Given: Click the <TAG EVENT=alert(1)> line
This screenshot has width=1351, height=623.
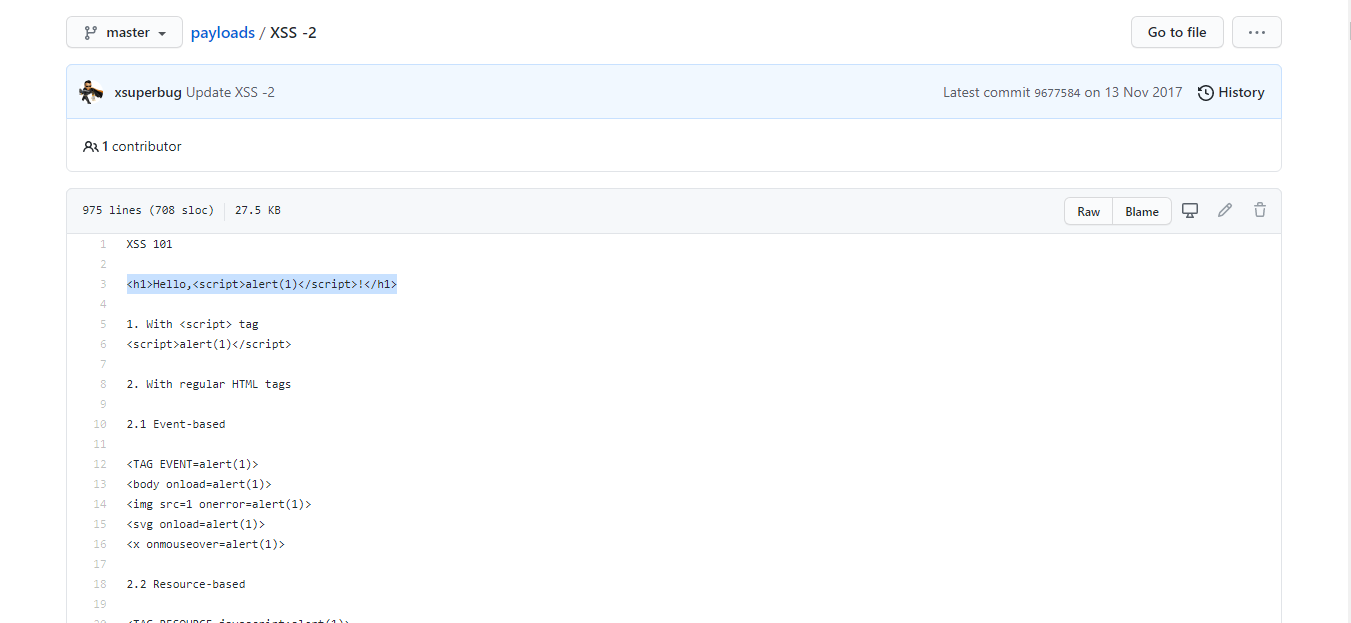Looking at the screenshot, I should [x=193, y=464].
